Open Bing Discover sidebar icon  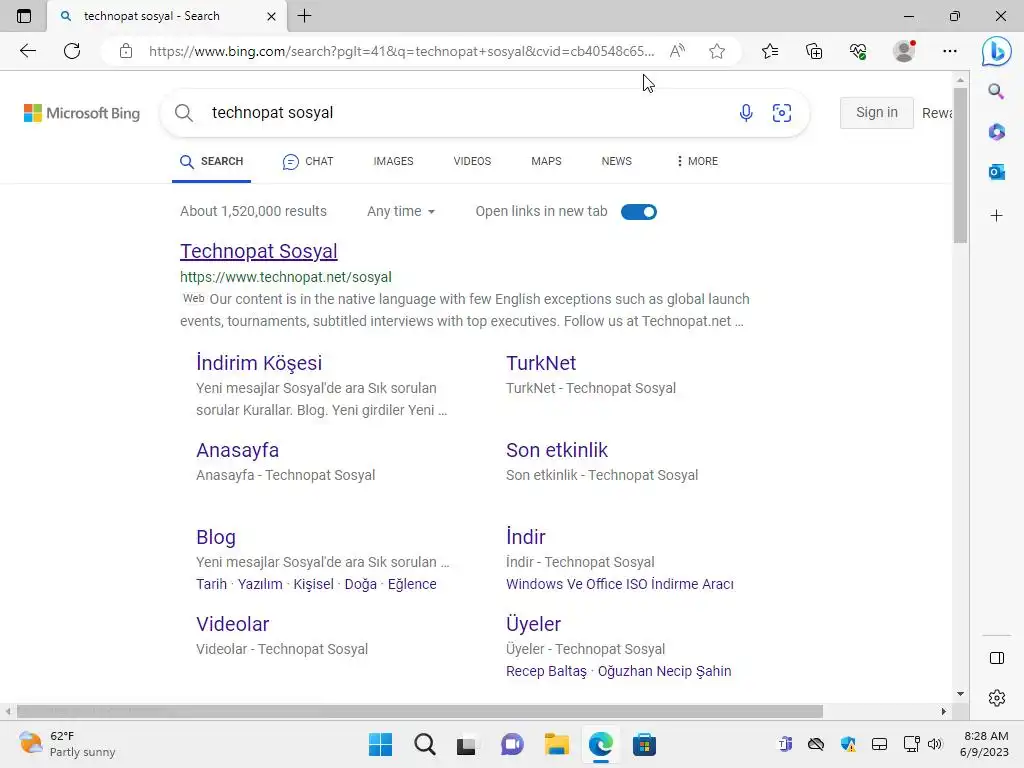click(996, 51)
